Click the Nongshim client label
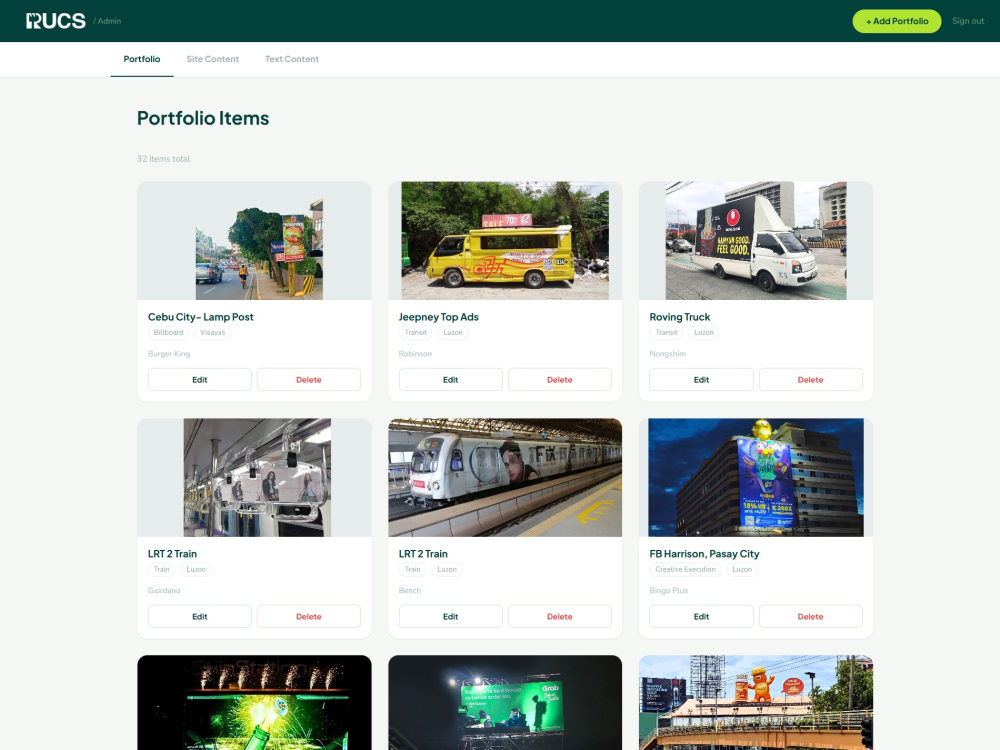1000x750 pixels. (x=668, y=353)
